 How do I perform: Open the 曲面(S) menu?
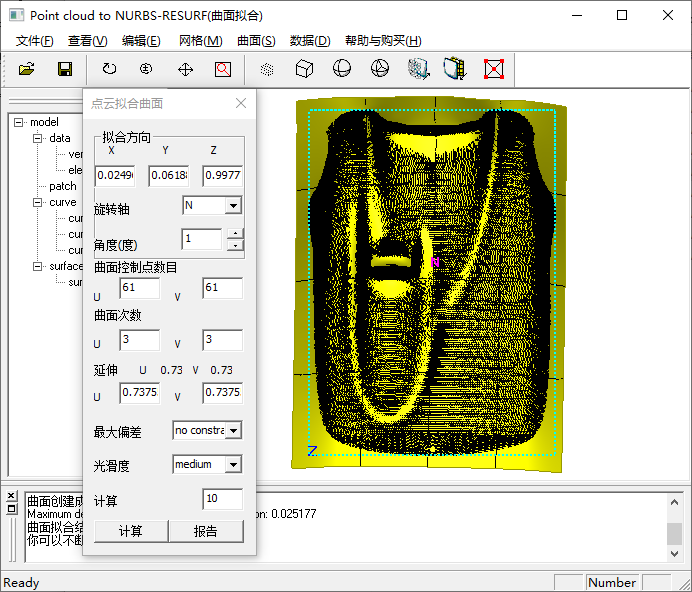[x=256, y=41]
